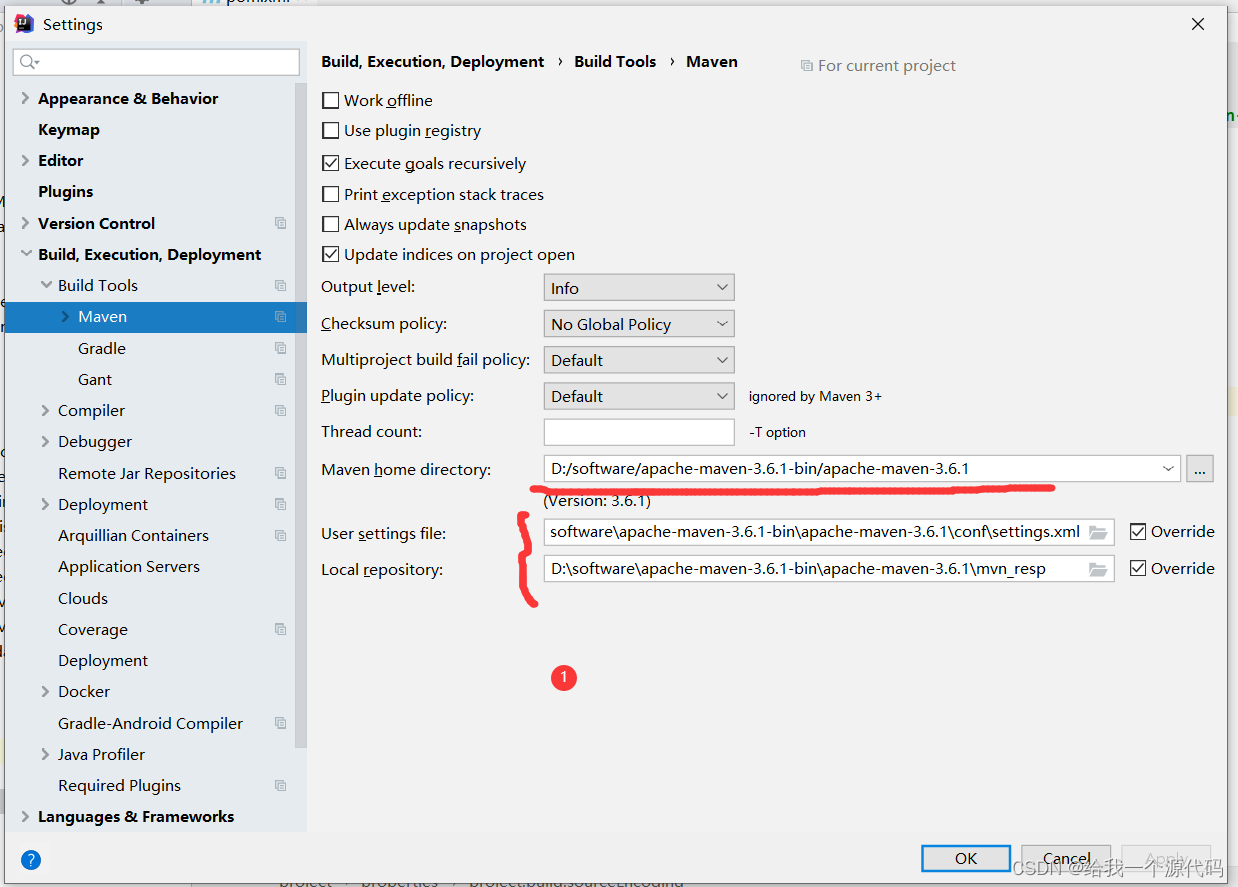Collapse Build, Execution, Deployment node
This screenshot has width=1238, height=887.
(25, 254)
